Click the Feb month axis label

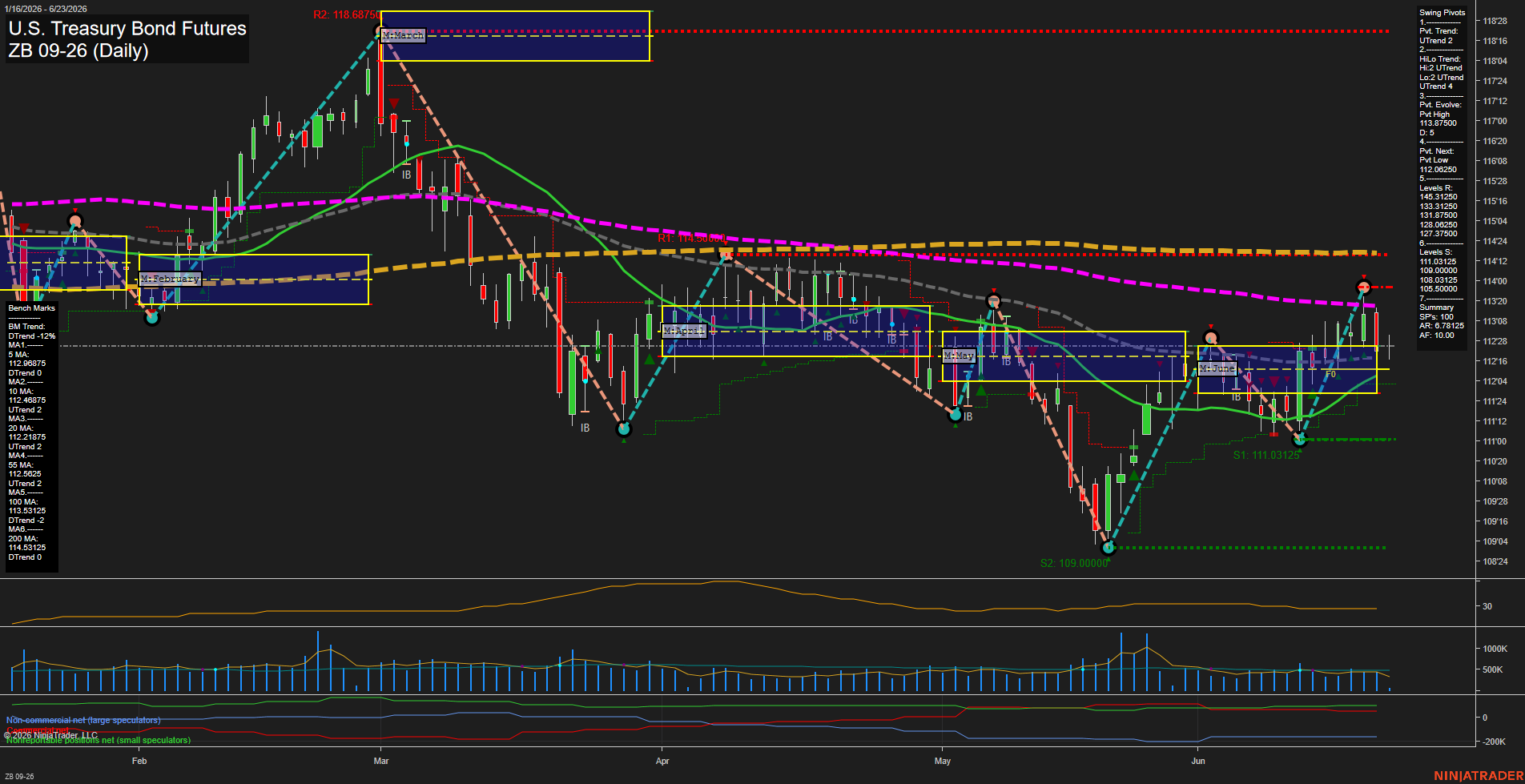click(139, 761)
